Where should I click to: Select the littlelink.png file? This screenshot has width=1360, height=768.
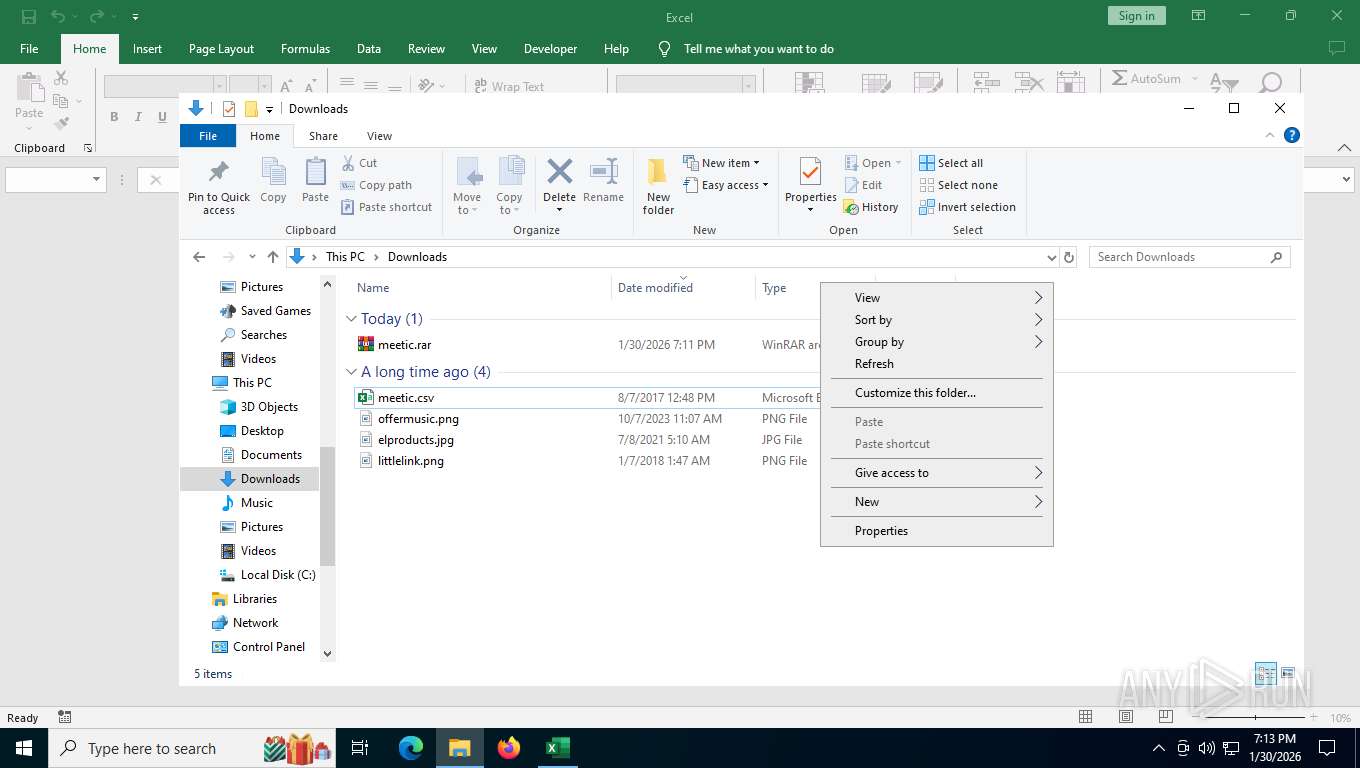(410, 461)
